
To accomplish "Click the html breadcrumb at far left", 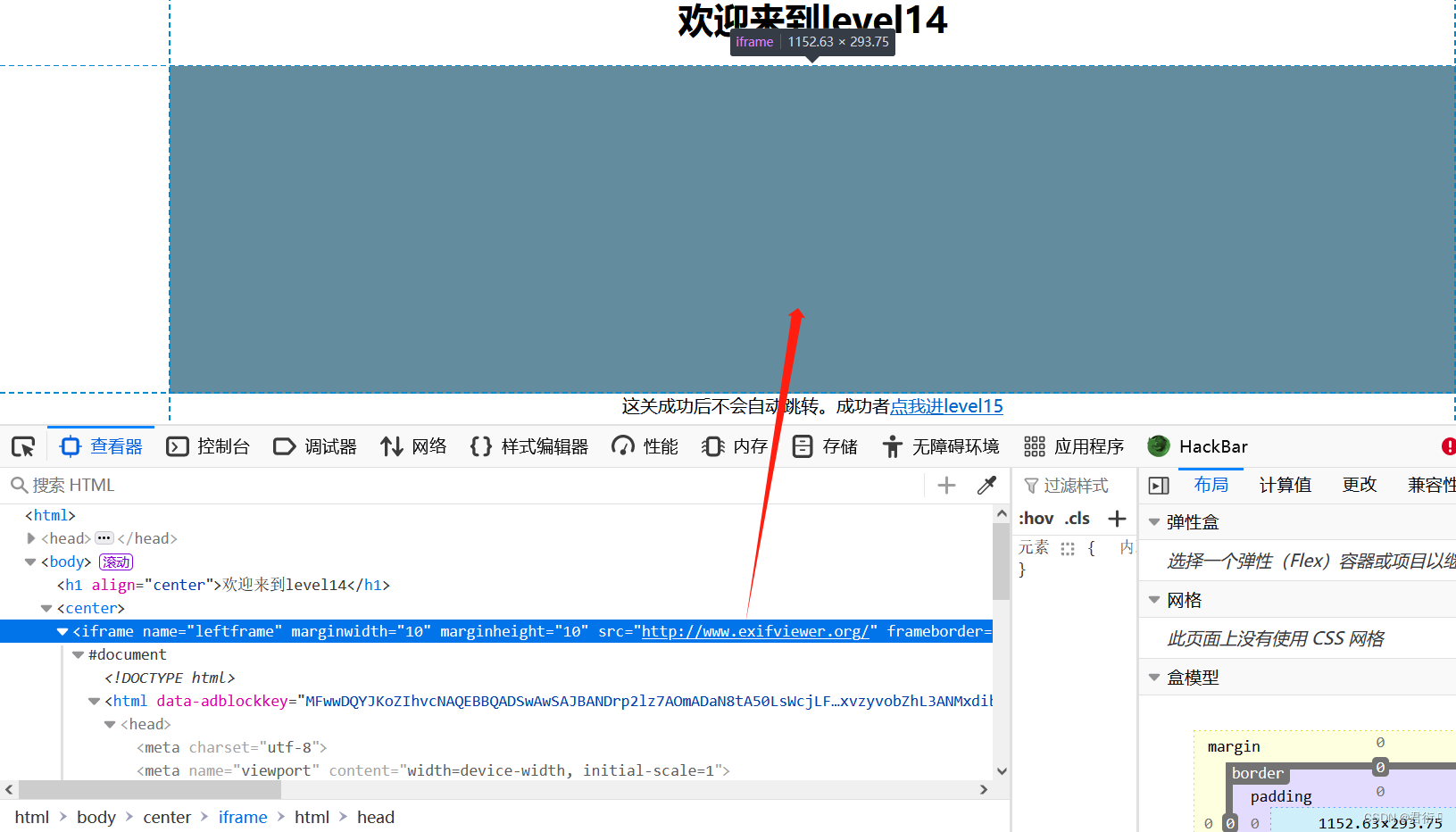I will 32,817.
